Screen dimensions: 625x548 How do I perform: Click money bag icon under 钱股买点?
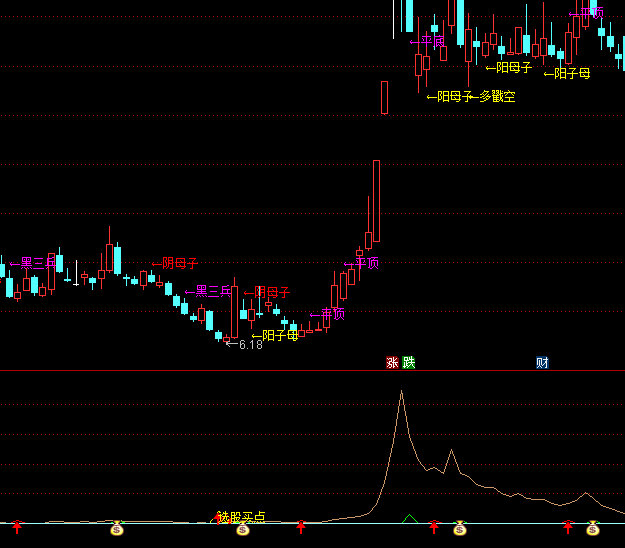[x=242, y=528]
